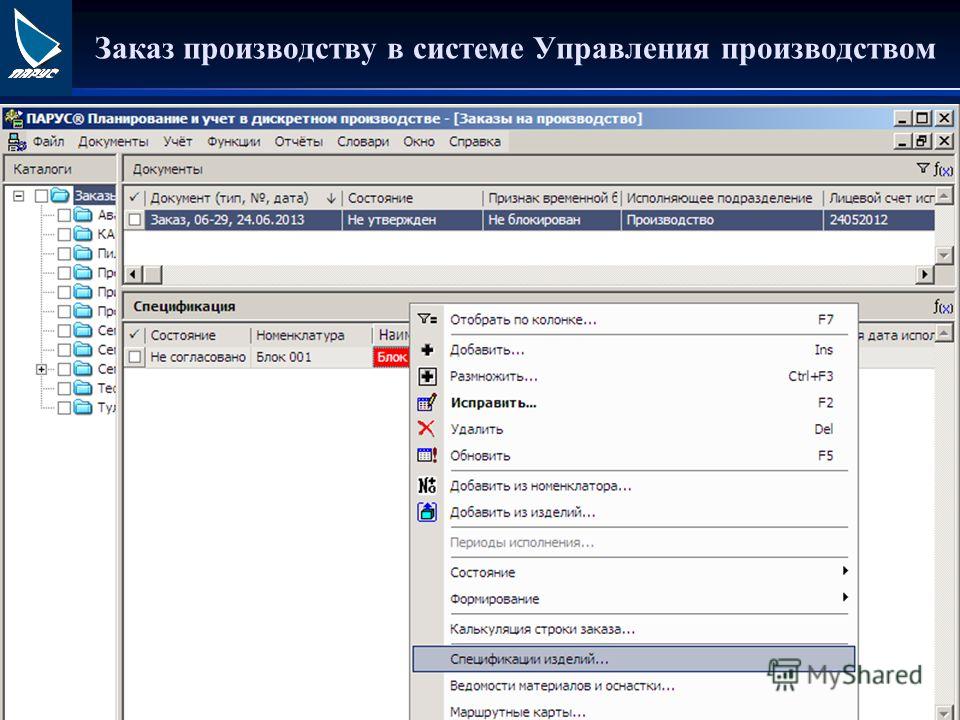Open the Документы menu in the menu bar
The image size is (960, 720).
click(x=113, y=141)
